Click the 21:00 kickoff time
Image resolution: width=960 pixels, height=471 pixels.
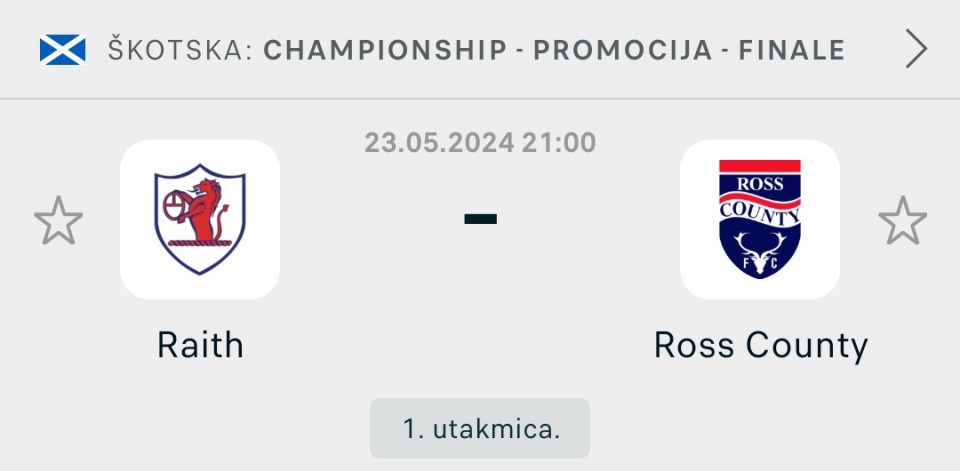[x=559, y=143]
